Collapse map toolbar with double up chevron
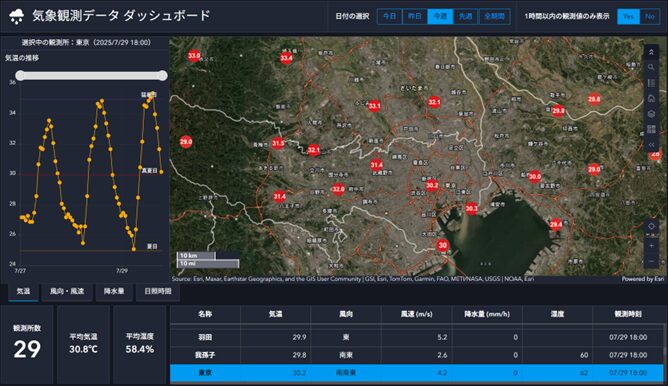This screenshot has height=386, width=668. click(651, 52)
